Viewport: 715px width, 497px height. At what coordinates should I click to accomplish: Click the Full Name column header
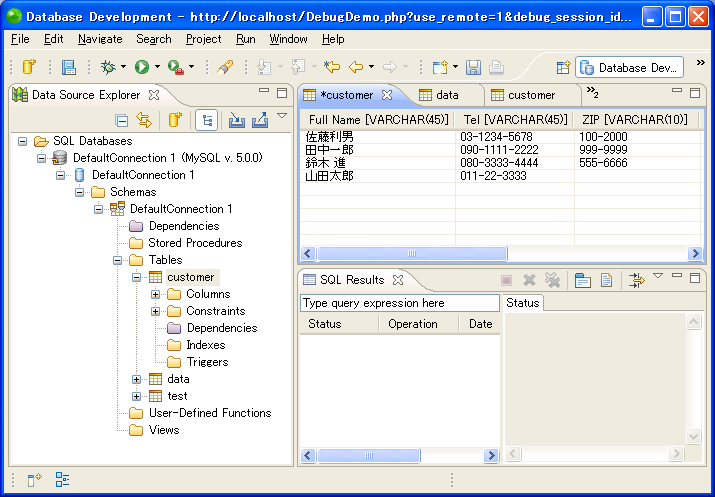pos(378,120)
